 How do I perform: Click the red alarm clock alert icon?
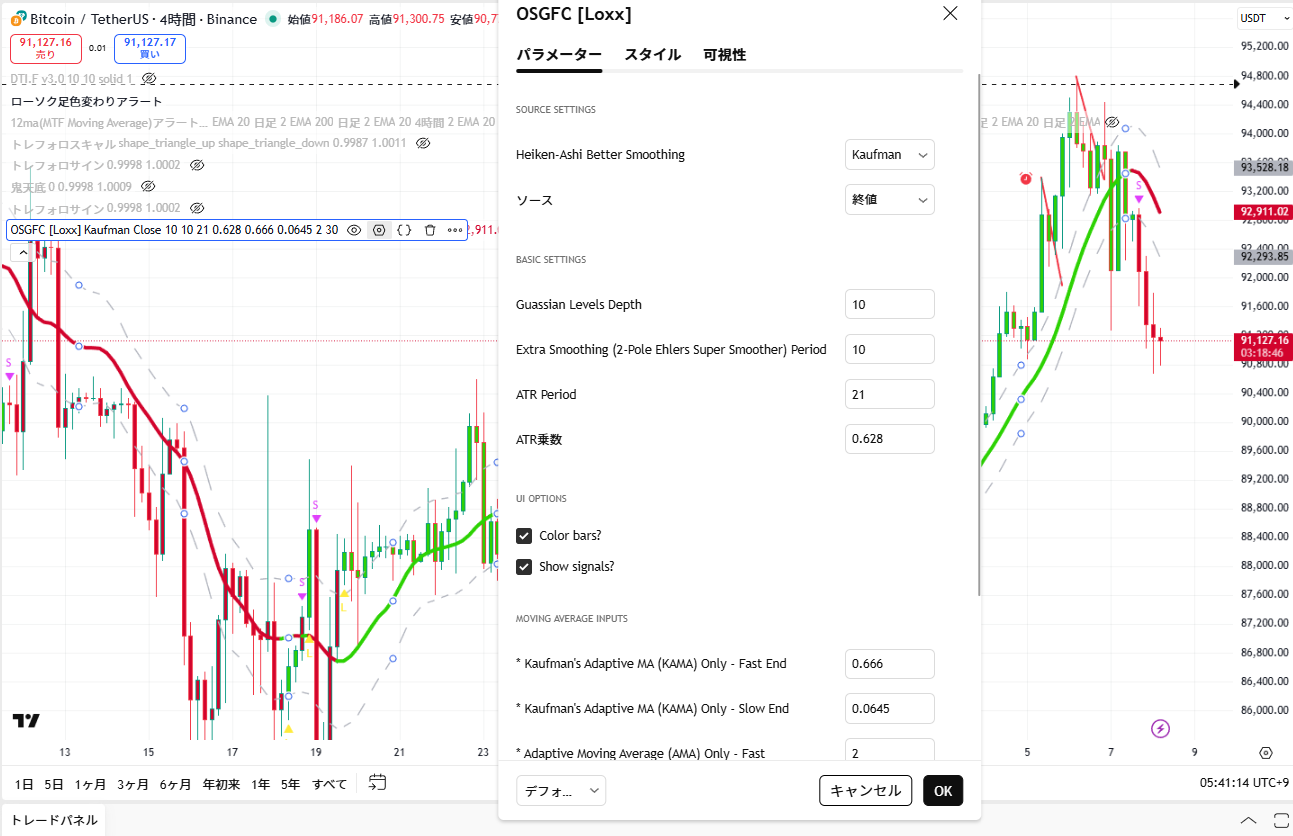[1026, 178]
